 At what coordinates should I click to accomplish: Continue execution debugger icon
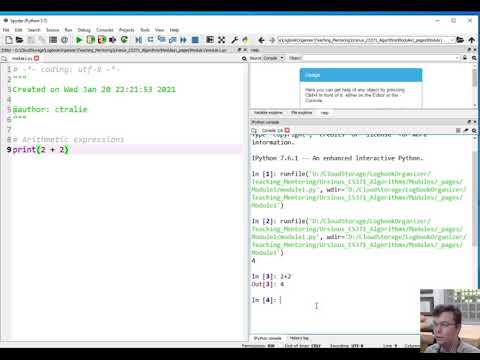(184, 40)
